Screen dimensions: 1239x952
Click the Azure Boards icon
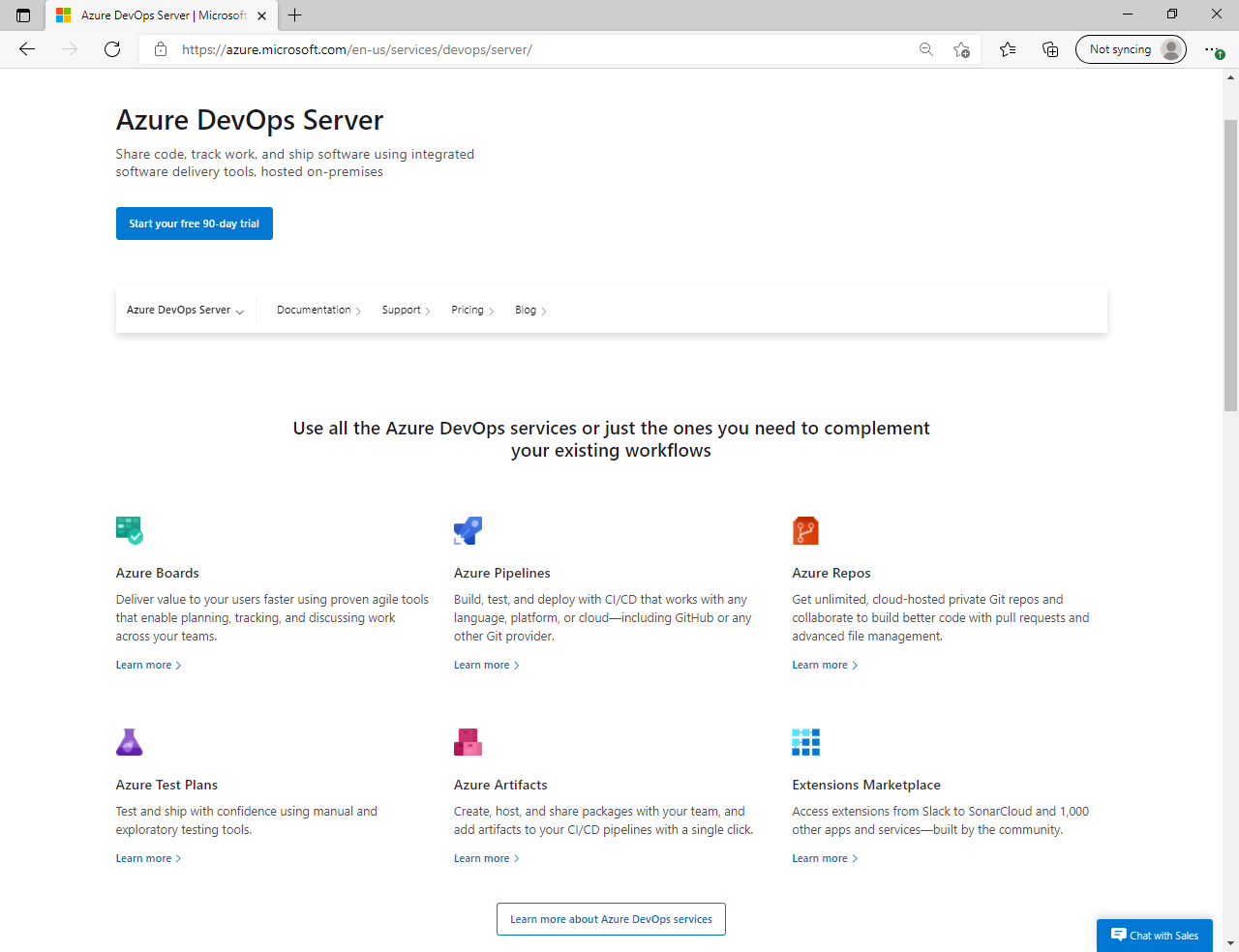[129, 530]
